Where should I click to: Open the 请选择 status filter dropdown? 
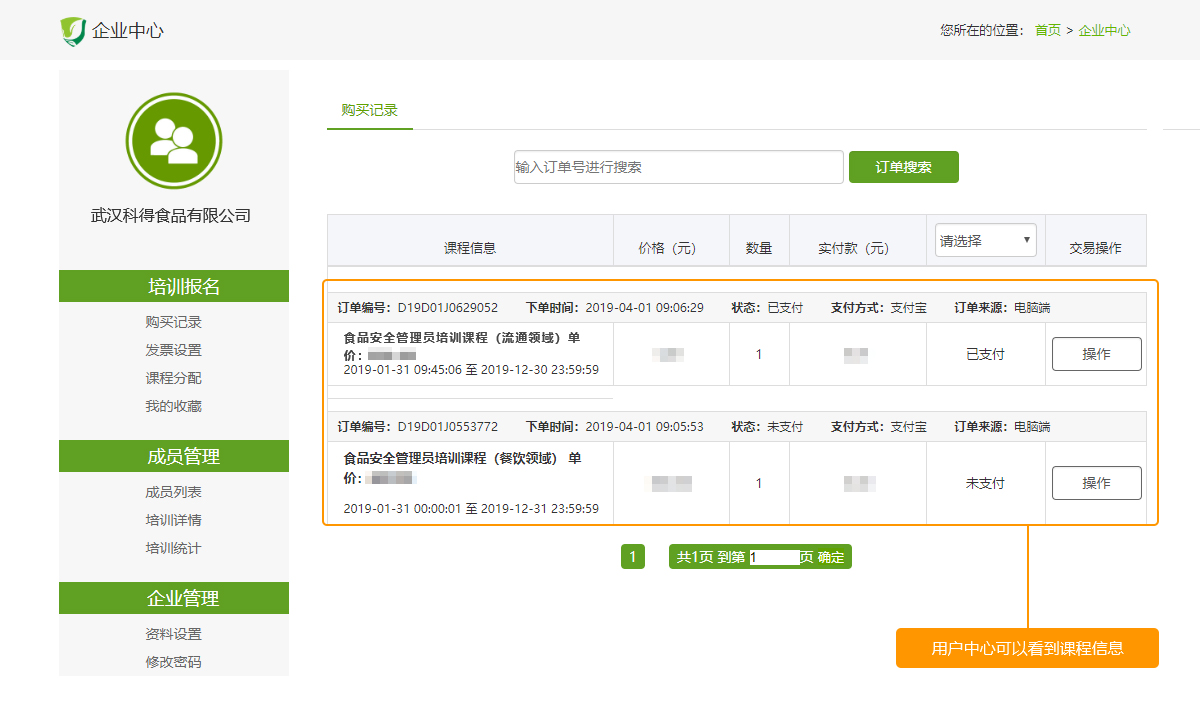986,240
